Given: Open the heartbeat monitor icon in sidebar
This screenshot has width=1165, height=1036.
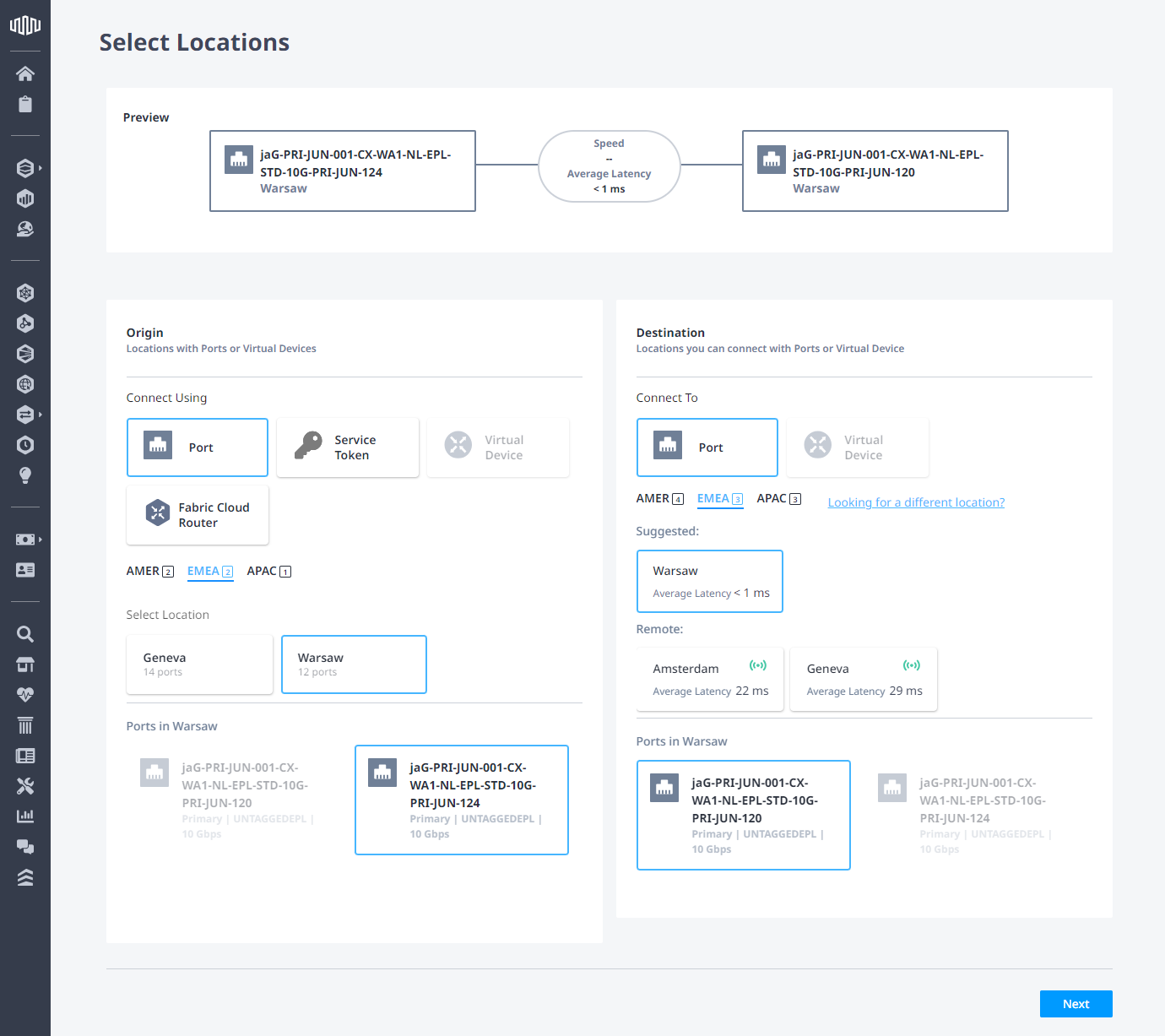Looking at the screenshot, I should pos(25,695).
